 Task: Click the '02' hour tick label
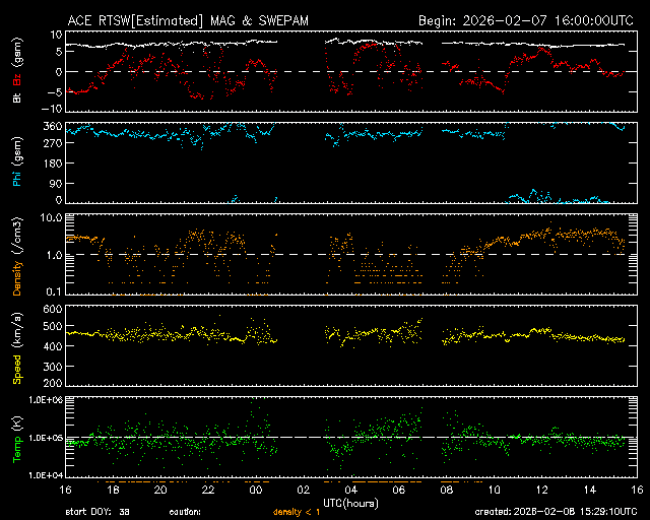[x=303, y=490]
